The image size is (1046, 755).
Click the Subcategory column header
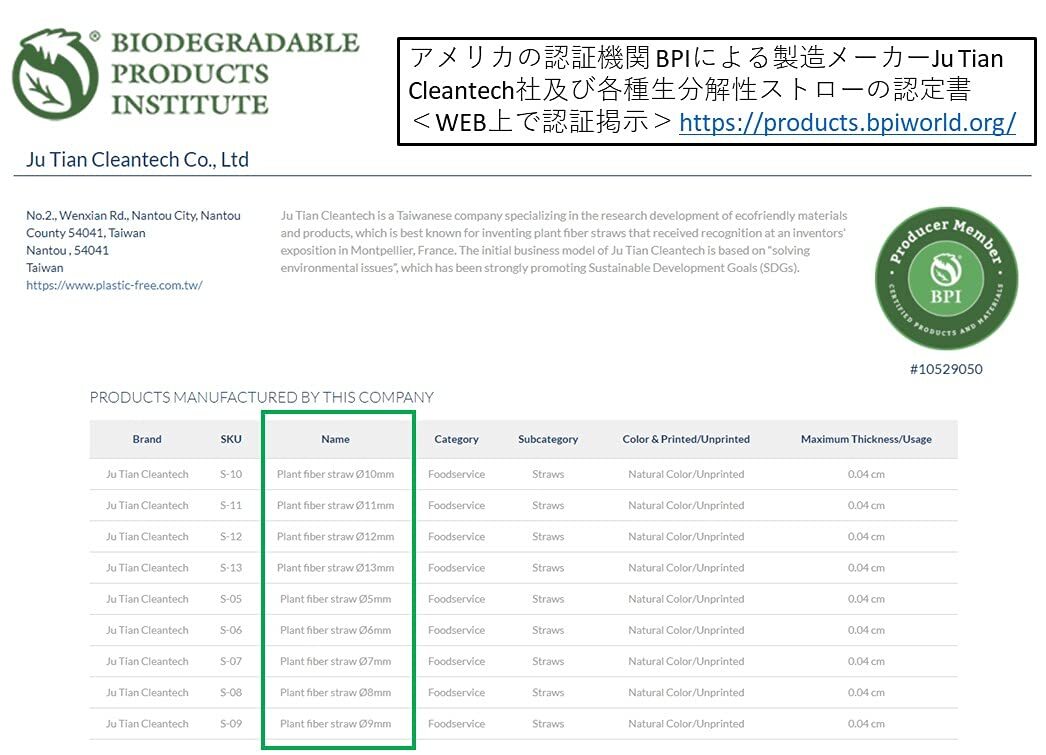click(x=548, y=439)
